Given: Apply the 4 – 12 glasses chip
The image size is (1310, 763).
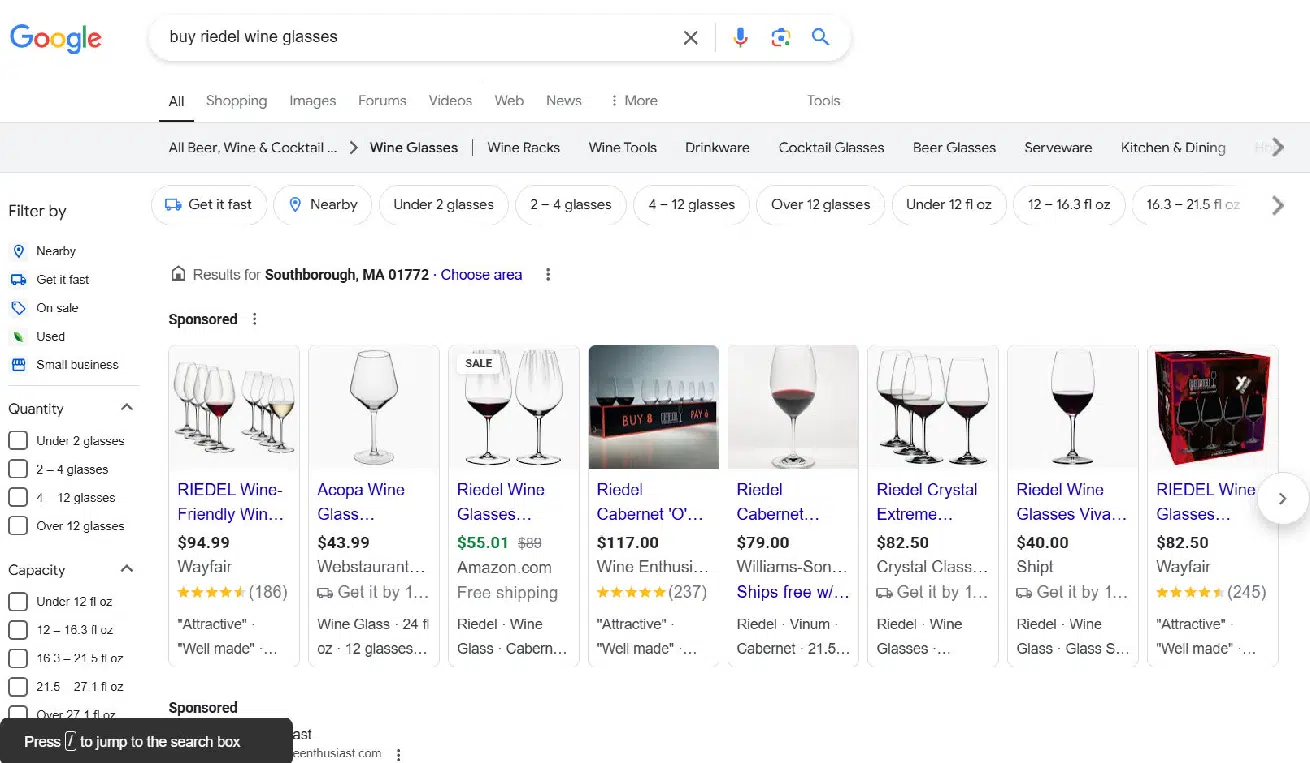Looking at the screenshot, I should pos(691,204).
